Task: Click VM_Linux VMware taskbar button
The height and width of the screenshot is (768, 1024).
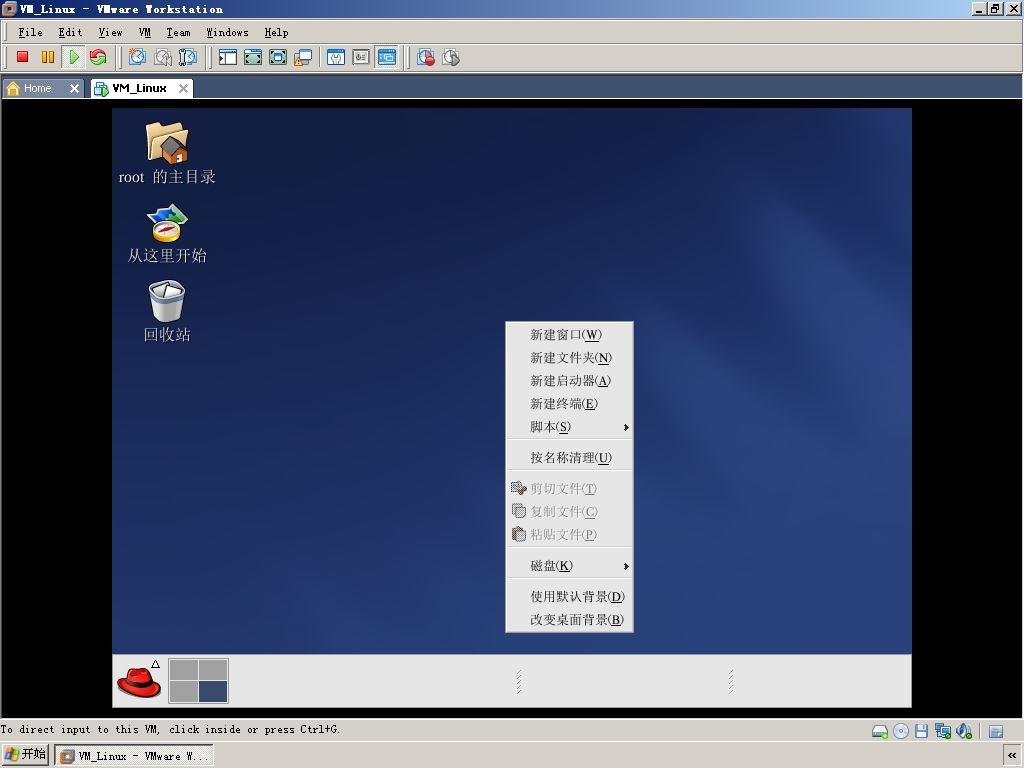Action: coord(134,756)
